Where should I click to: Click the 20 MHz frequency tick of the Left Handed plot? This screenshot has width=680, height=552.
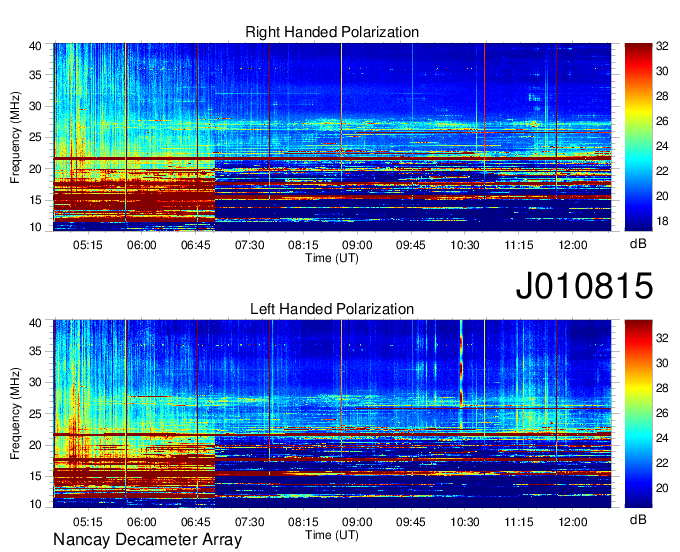point(36,445)
